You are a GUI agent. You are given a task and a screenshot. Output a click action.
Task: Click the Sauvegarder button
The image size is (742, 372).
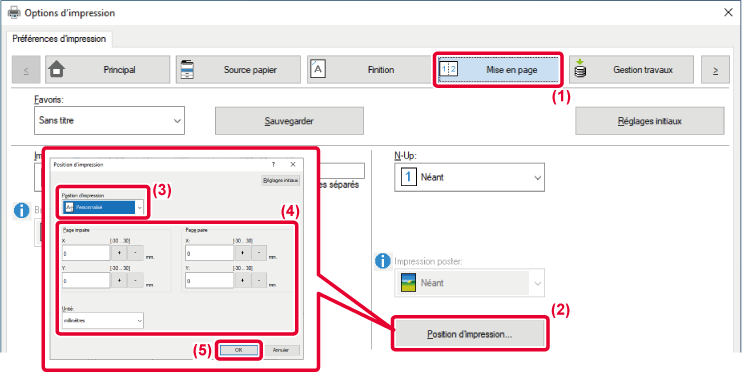[x=289, y=121]
